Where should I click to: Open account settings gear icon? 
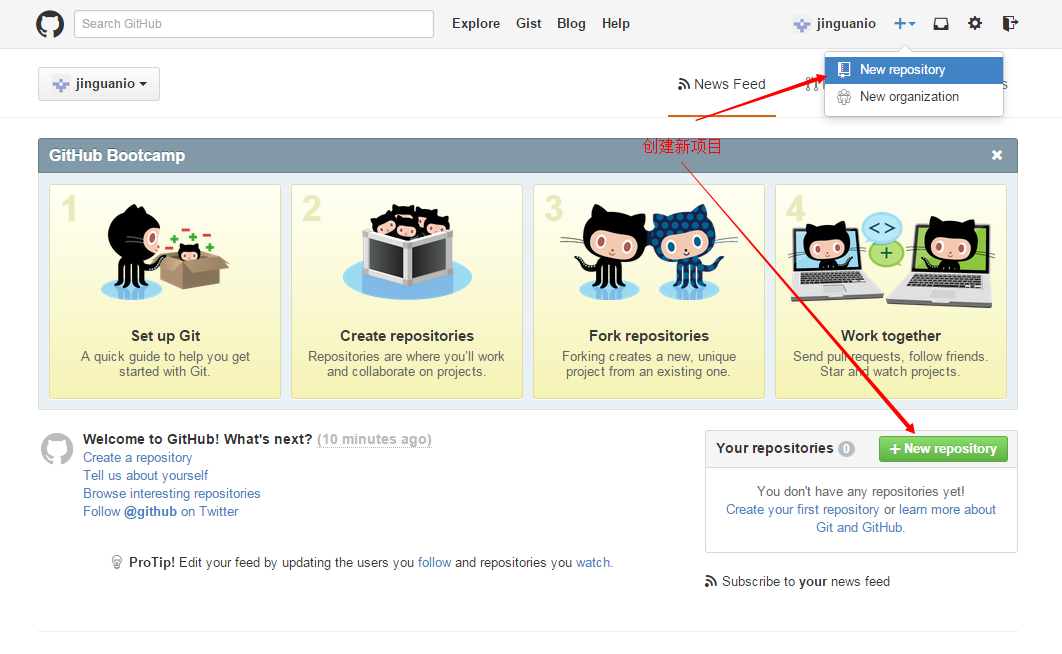point(975,24)
